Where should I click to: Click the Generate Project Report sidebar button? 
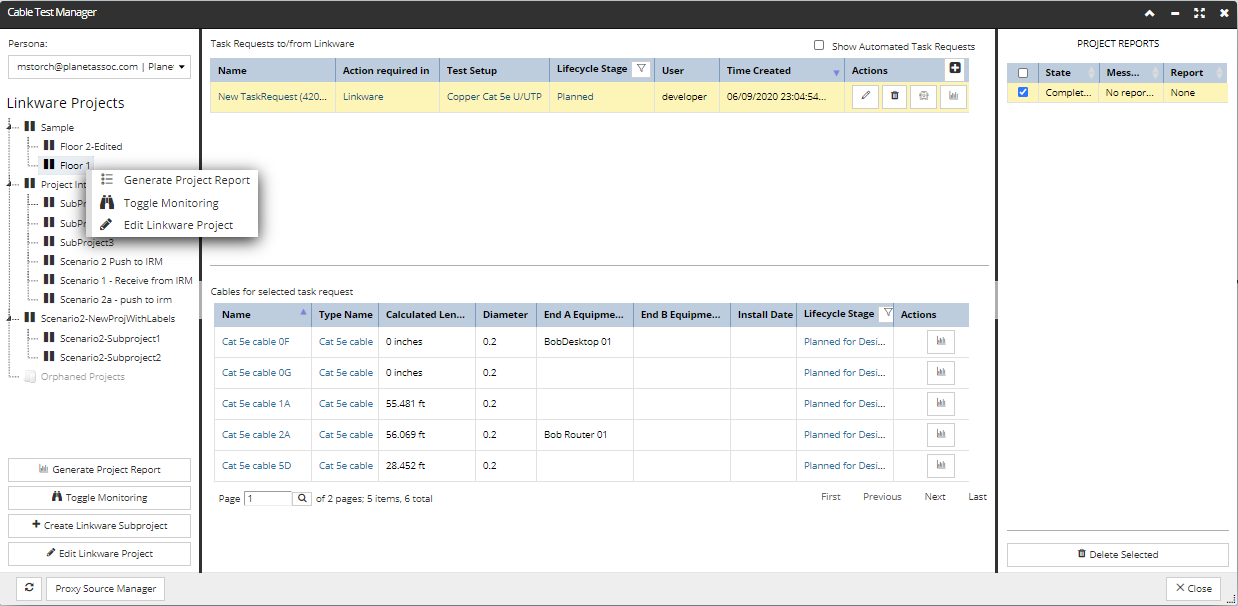point(99,470)
